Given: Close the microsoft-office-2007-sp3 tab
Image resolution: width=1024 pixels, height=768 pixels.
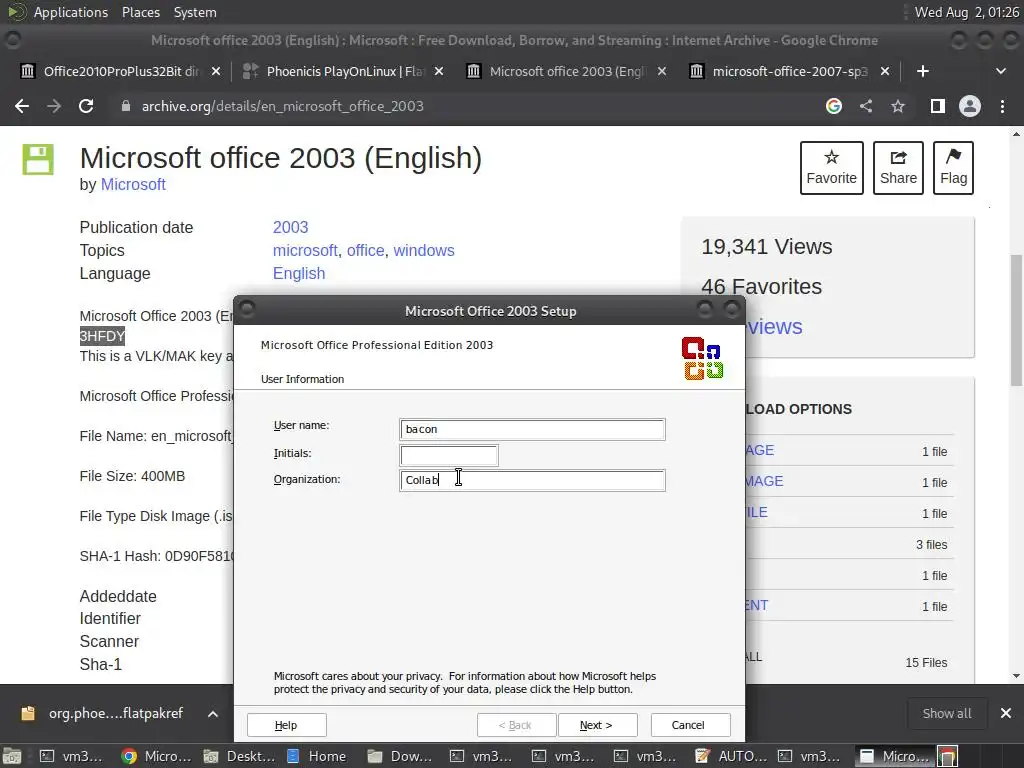Looking at the screenshot, I should (x=885, y=71).
